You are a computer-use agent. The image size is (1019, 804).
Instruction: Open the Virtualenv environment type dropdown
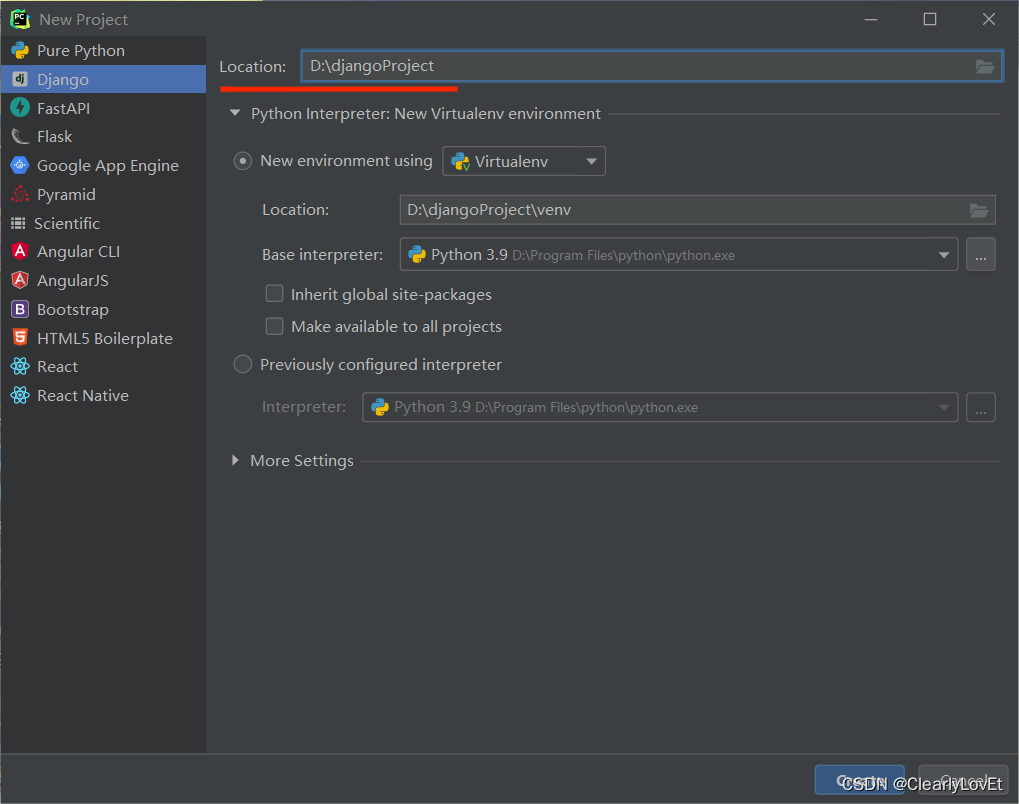[524, 161]
